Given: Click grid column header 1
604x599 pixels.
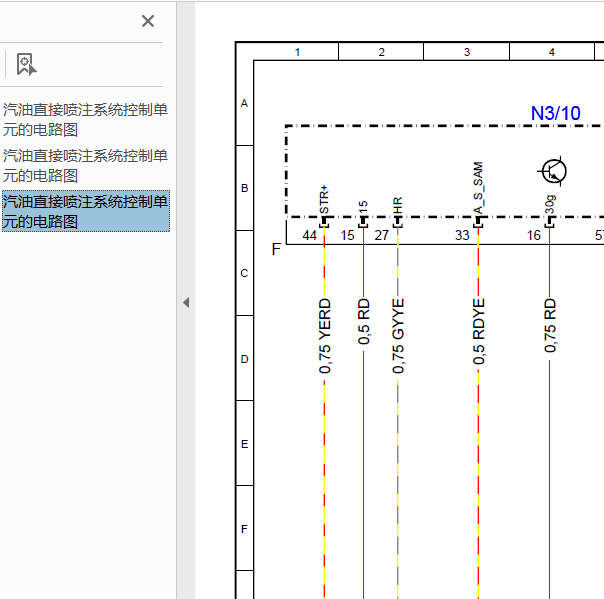Looking at the screenshot, I should coord(297,52).
